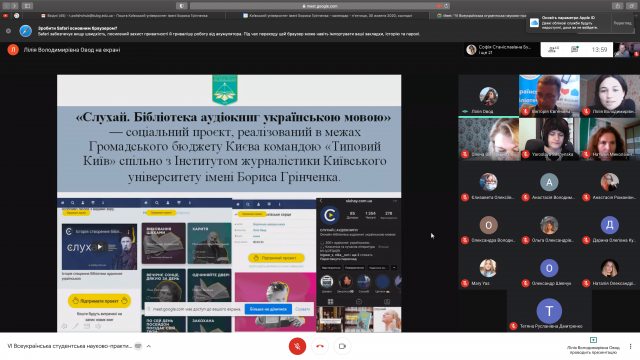
Task: Click the Safari compass icon in banner
Action: point(25,31)
